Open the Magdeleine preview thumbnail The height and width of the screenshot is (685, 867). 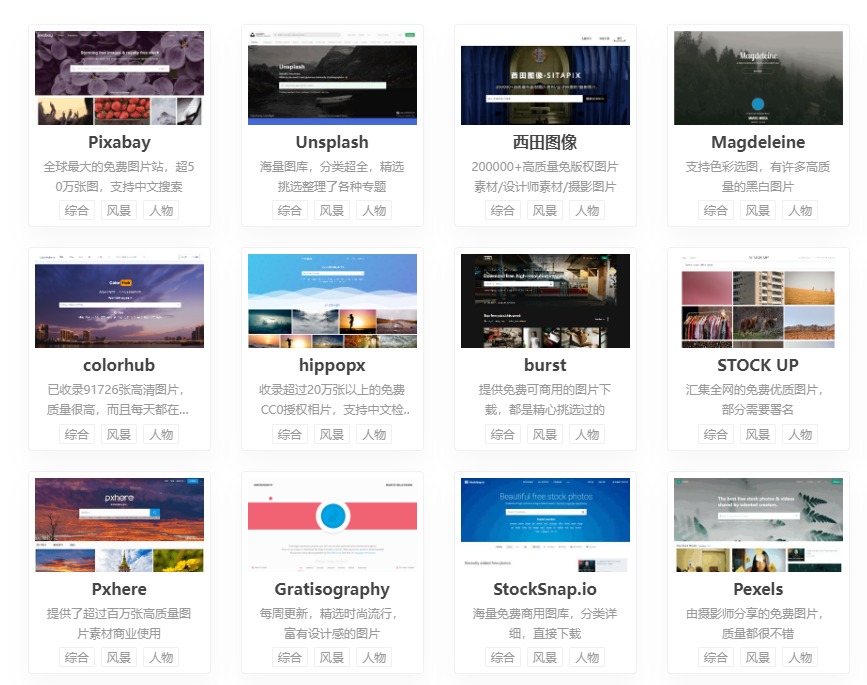click(x=758, y=78)
